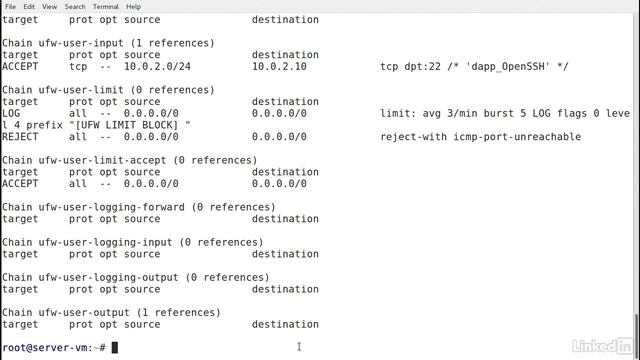Viewport: 640px width, 360px height.
Task: Click the root@server-vm command prompt
Action: point(54,348)
